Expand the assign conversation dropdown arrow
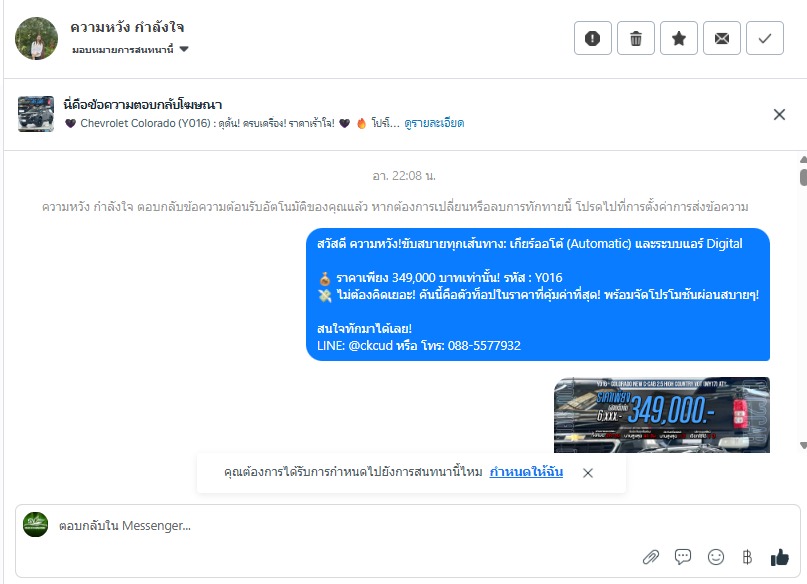 point(184,49)
